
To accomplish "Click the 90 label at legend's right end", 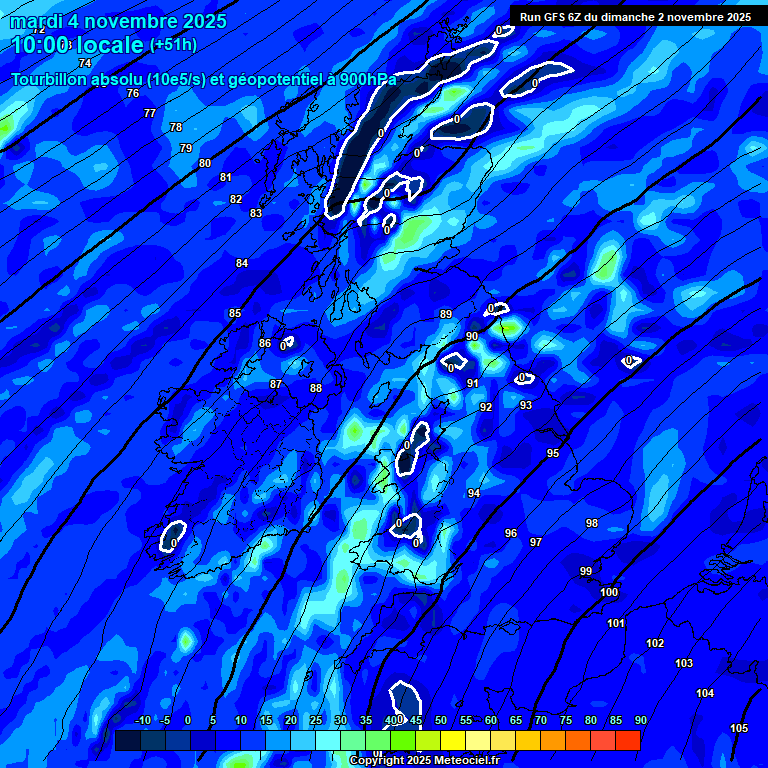I will pos(640,720).
